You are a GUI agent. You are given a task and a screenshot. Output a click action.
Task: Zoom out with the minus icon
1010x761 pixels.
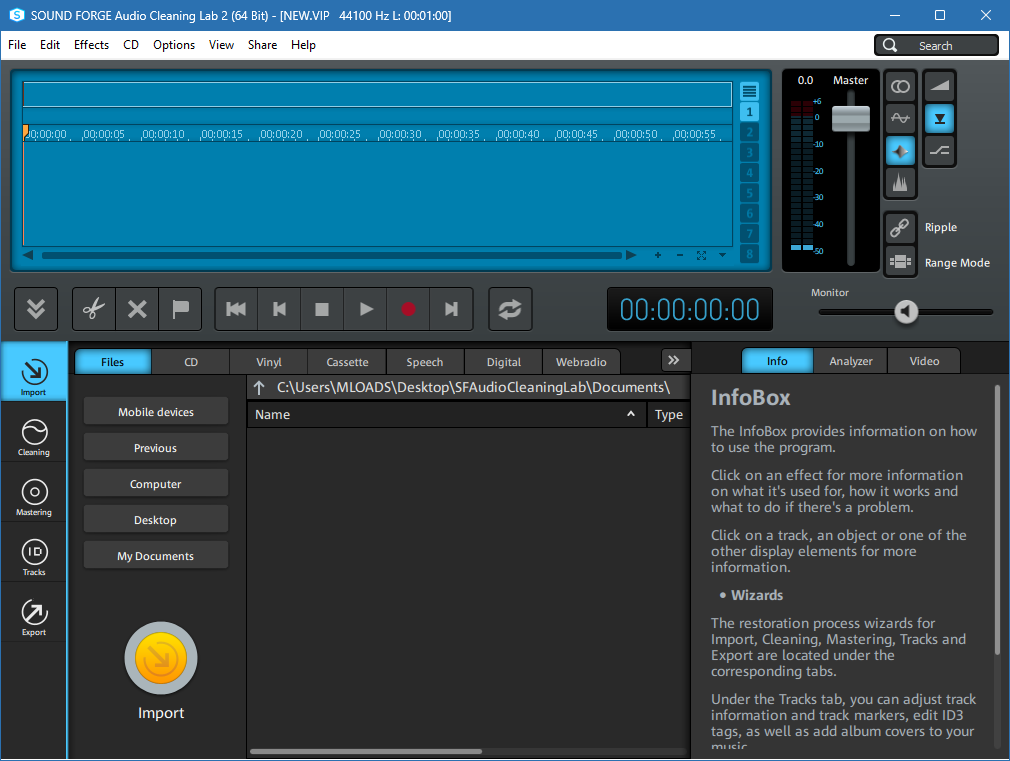point(680,255)
